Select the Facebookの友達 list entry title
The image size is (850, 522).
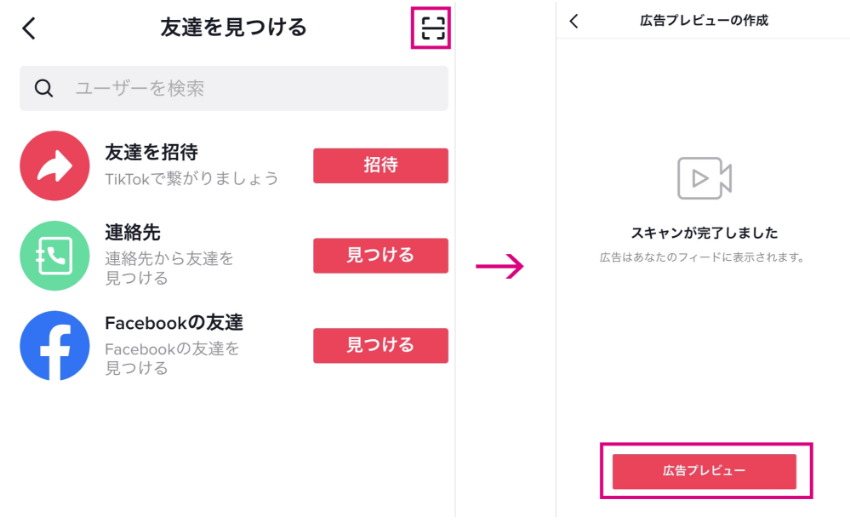click(174, 323)
